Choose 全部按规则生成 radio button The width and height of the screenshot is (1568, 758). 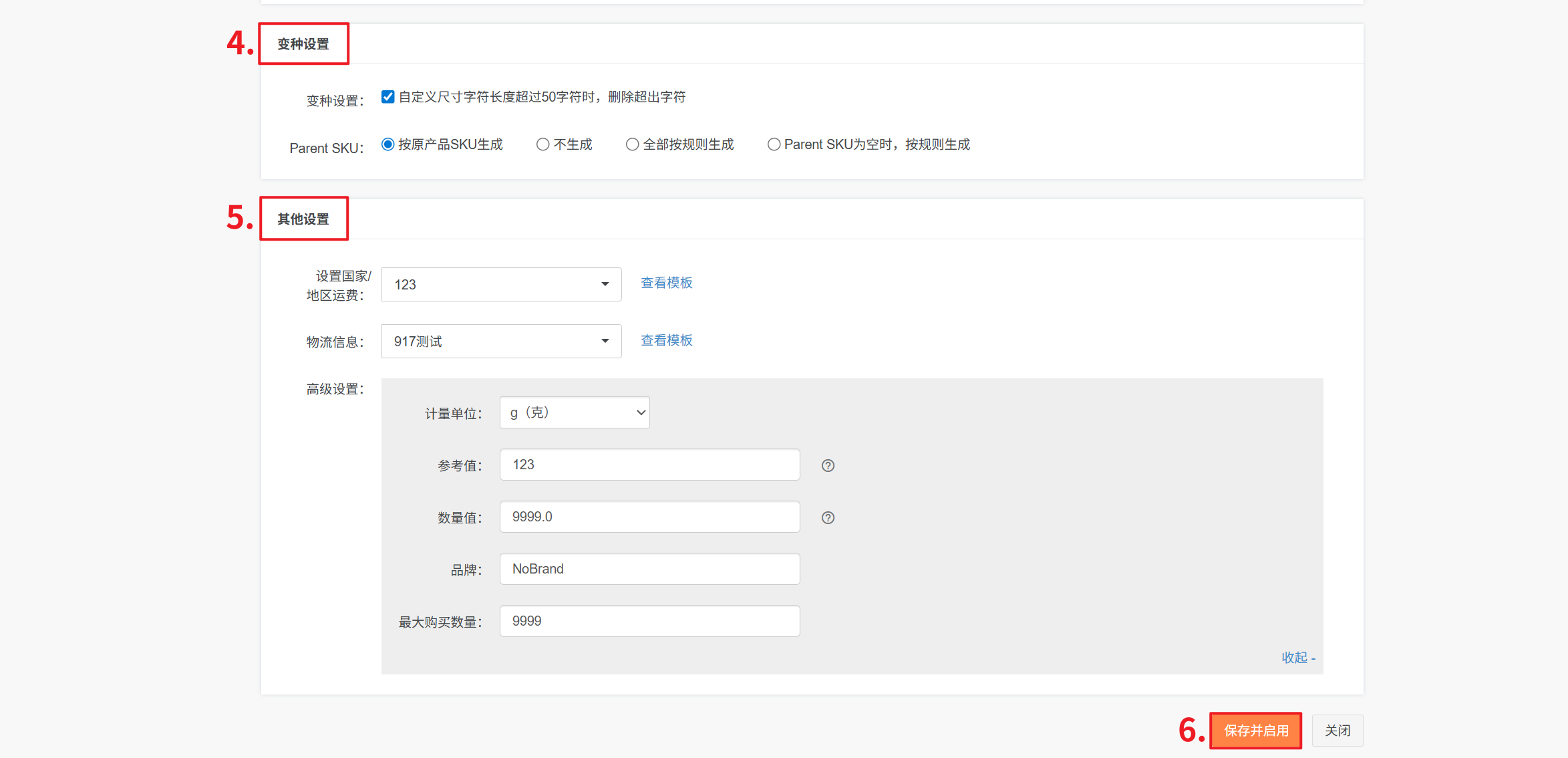pyautogui.click(x=632, y=144)
